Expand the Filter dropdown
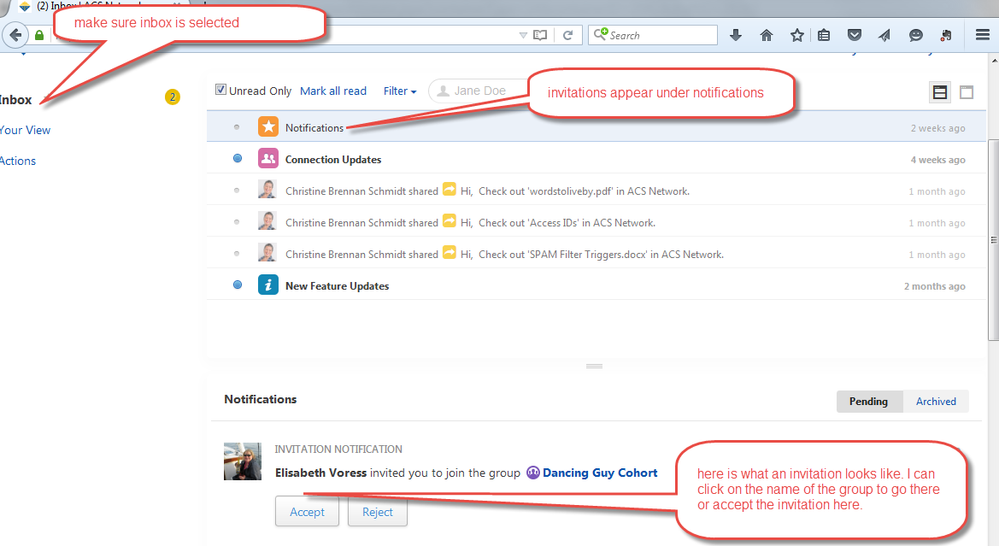Viewport: 999px width, 546px height. click(x=399, y=91)
